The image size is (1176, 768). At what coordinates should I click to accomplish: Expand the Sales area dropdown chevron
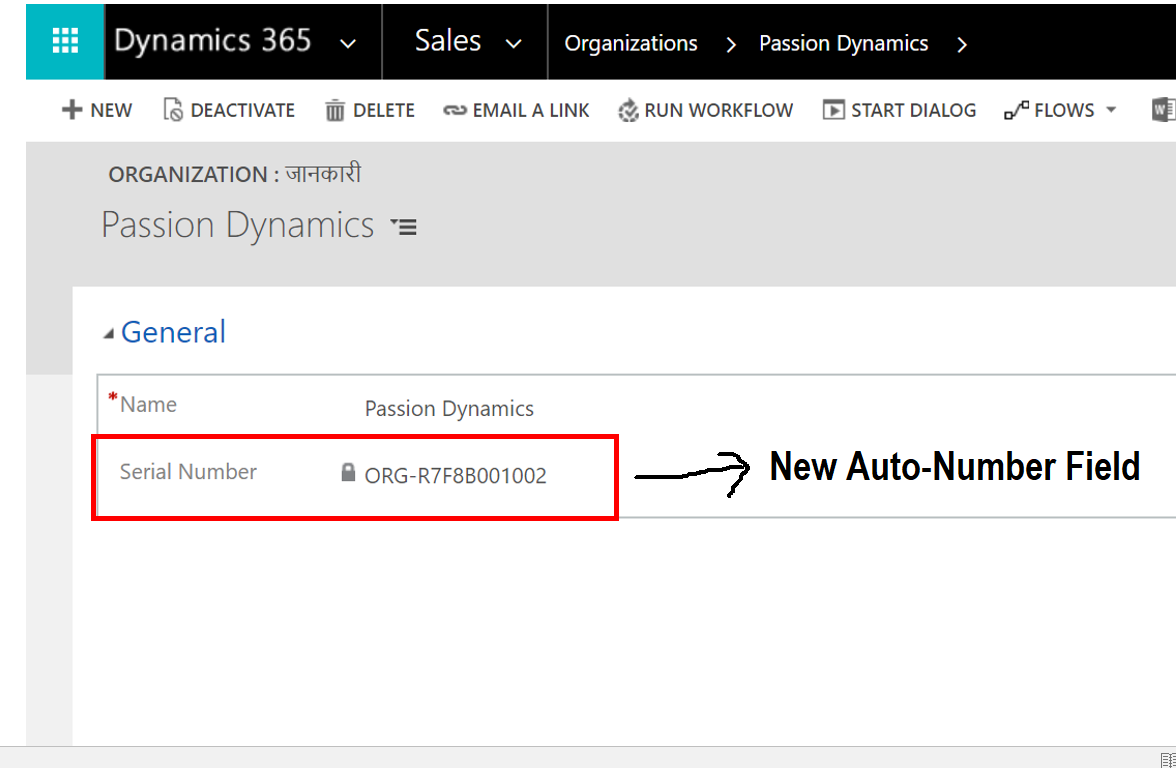[514, 43]
